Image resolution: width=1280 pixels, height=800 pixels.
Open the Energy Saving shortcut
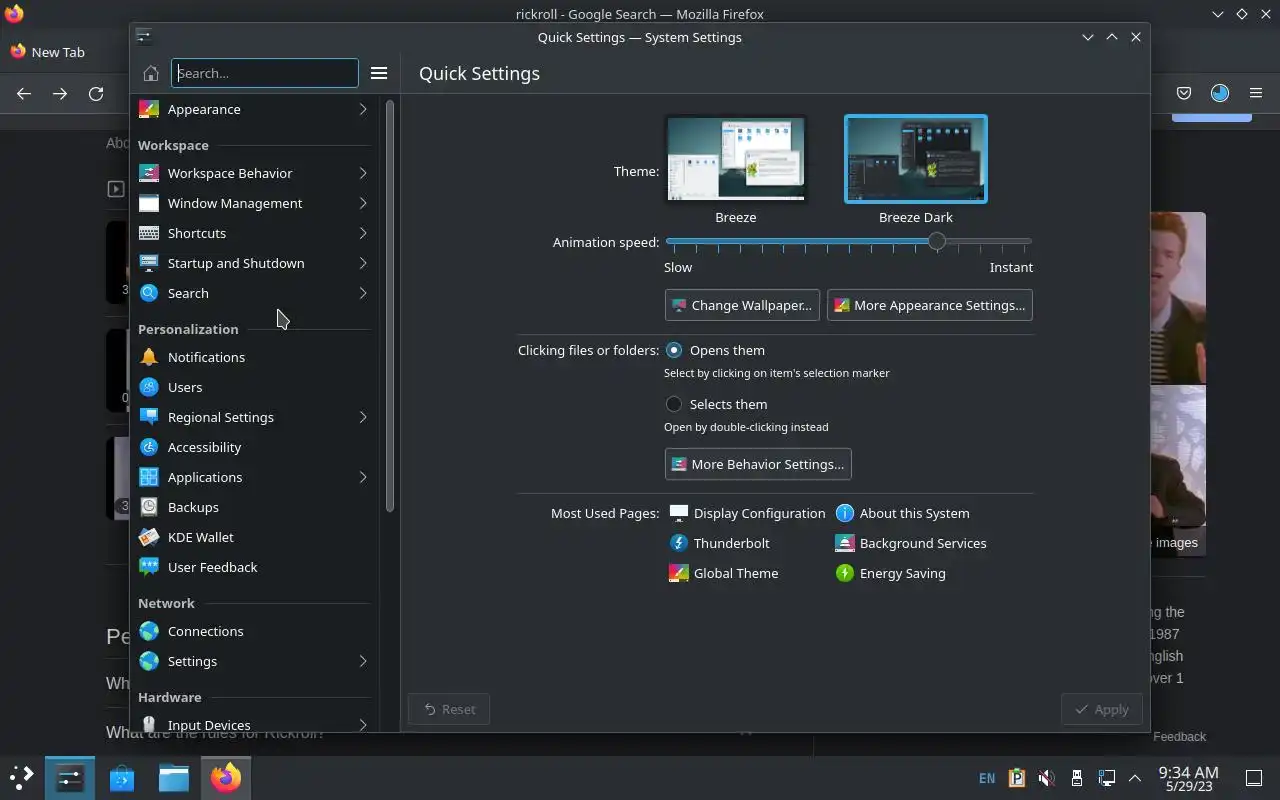click(x=890, y=573)
